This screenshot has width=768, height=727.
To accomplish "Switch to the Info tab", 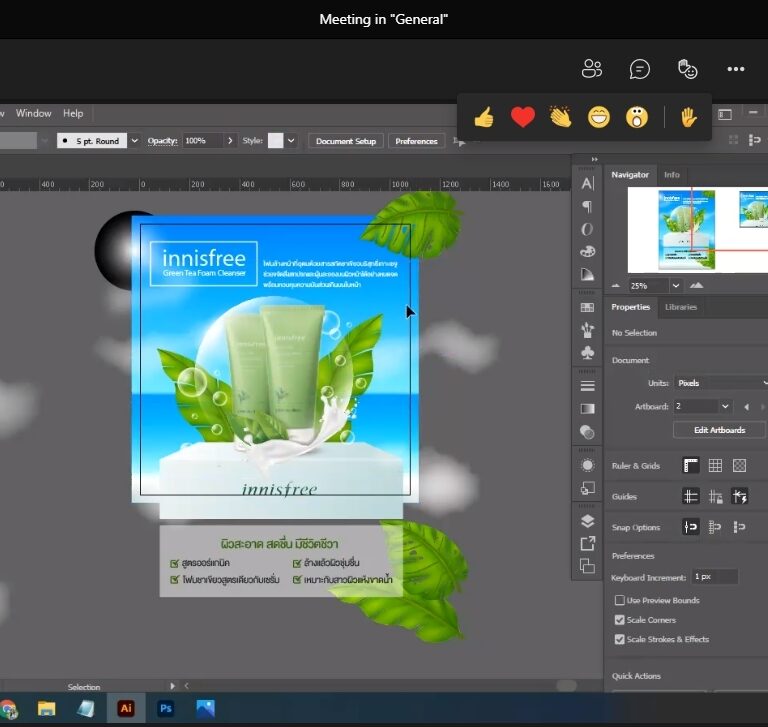I will 672,175.
